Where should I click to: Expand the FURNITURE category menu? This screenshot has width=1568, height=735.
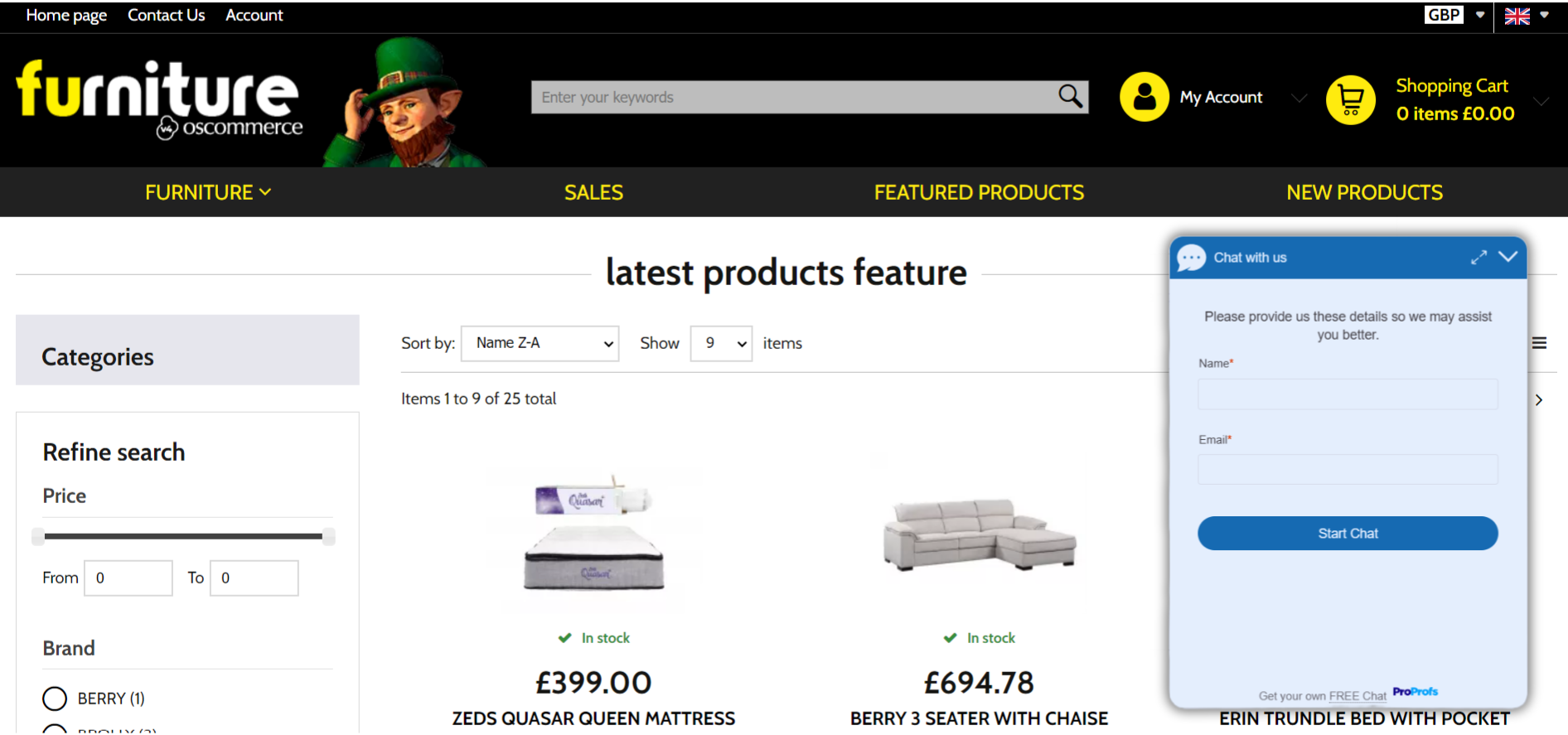[208, 191]
